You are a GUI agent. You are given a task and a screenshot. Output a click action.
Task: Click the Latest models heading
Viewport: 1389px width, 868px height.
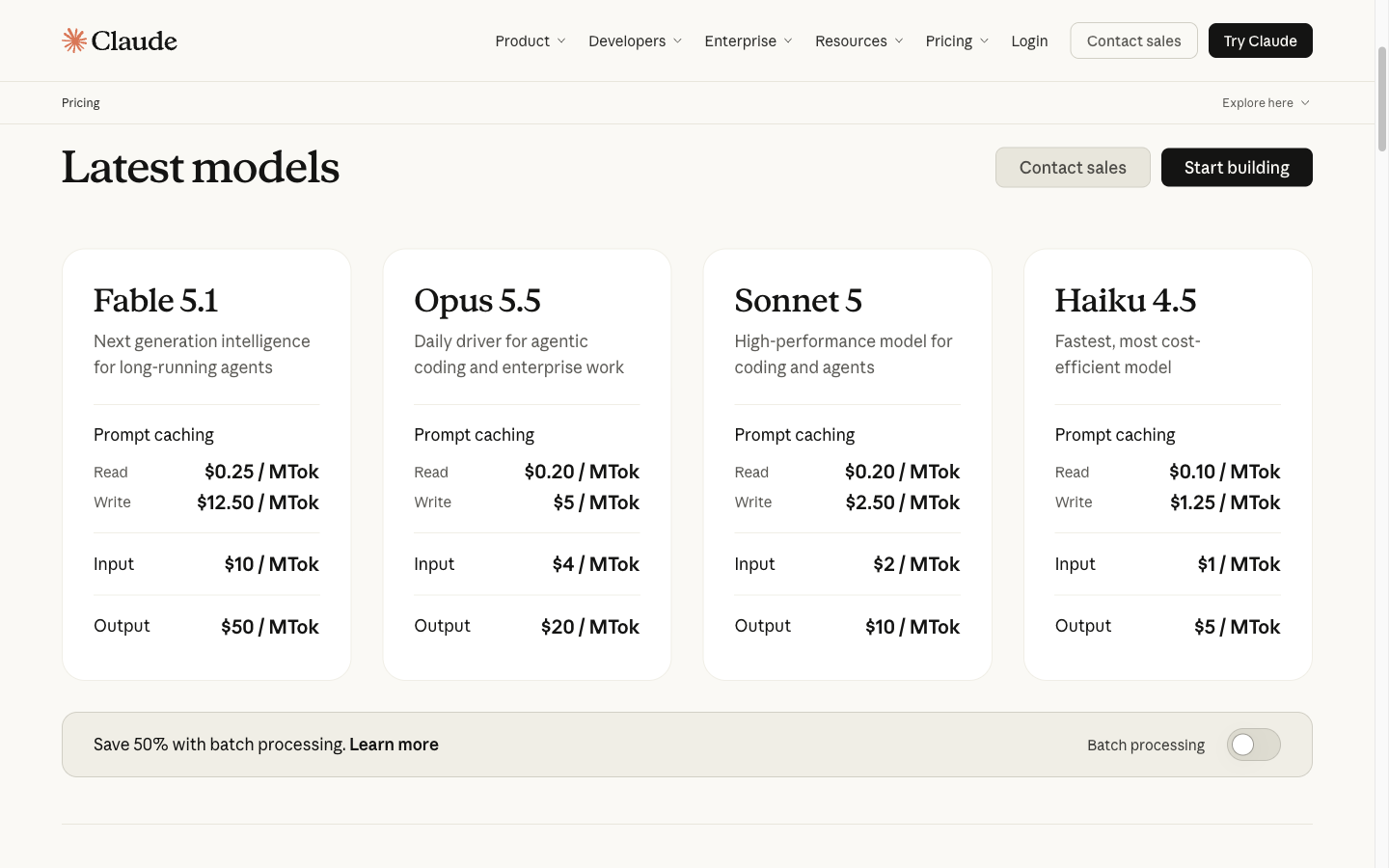click(x=201, y=168)
